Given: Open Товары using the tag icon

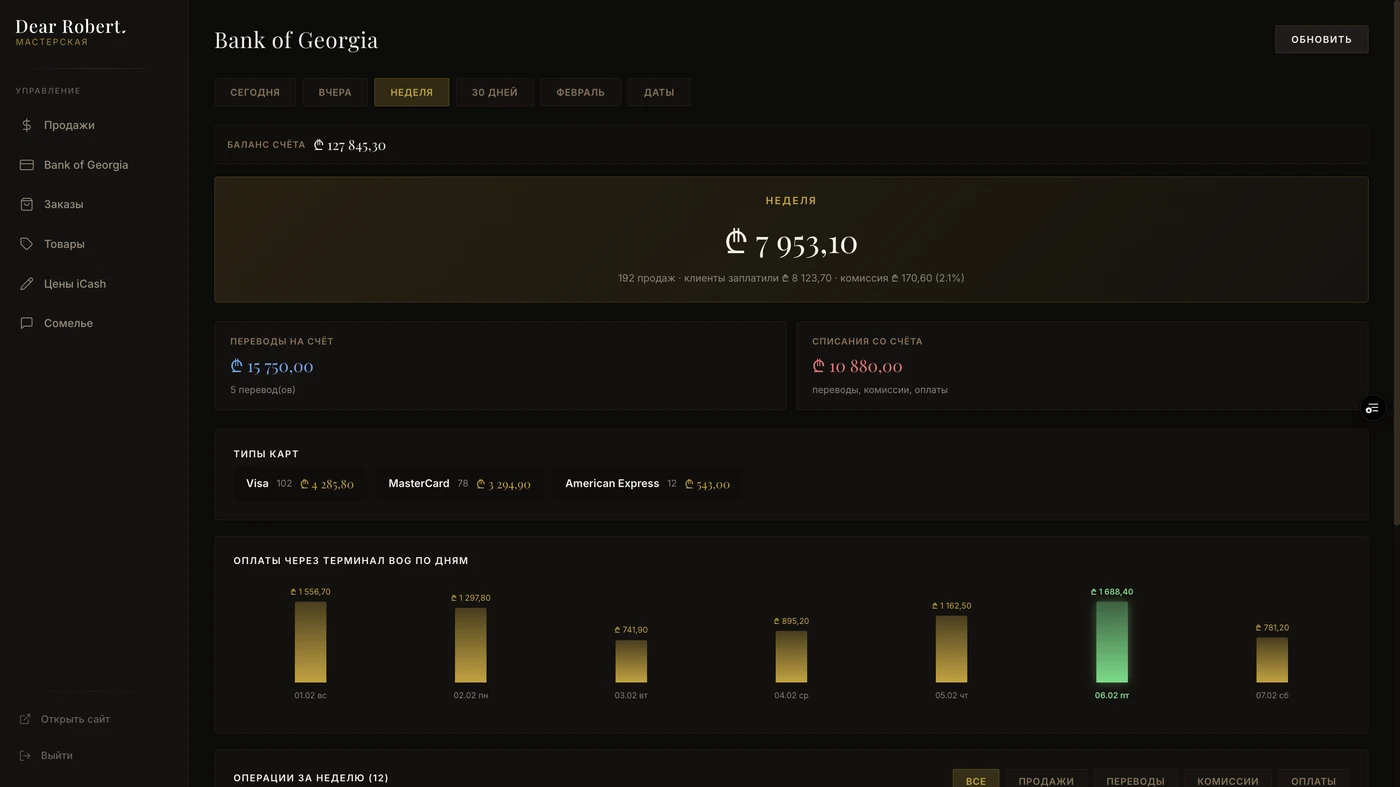Looking at the screenshot, I should 26,243.
